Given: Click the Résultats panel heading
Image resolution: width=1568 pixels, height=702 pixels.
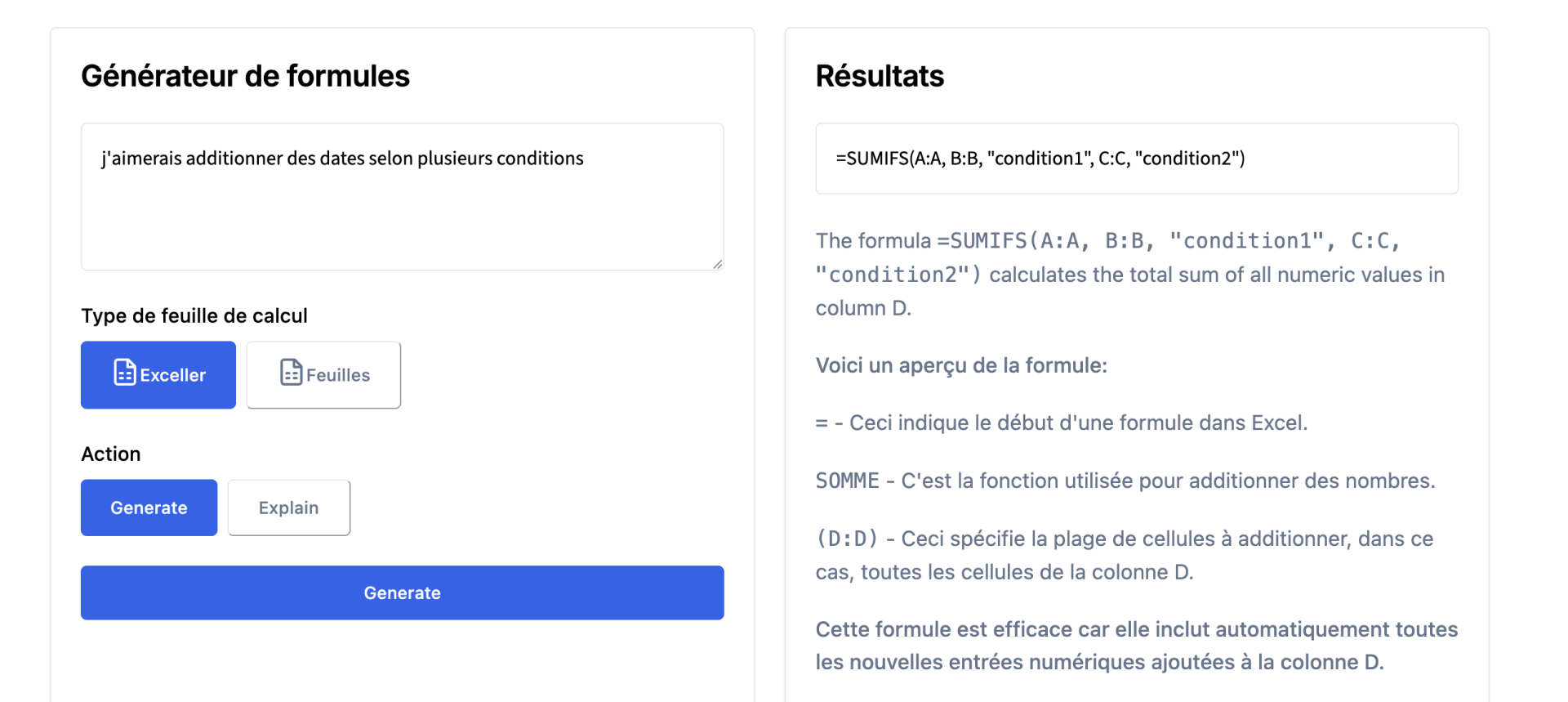Looking at the screenshot, I should coord(880,75).
